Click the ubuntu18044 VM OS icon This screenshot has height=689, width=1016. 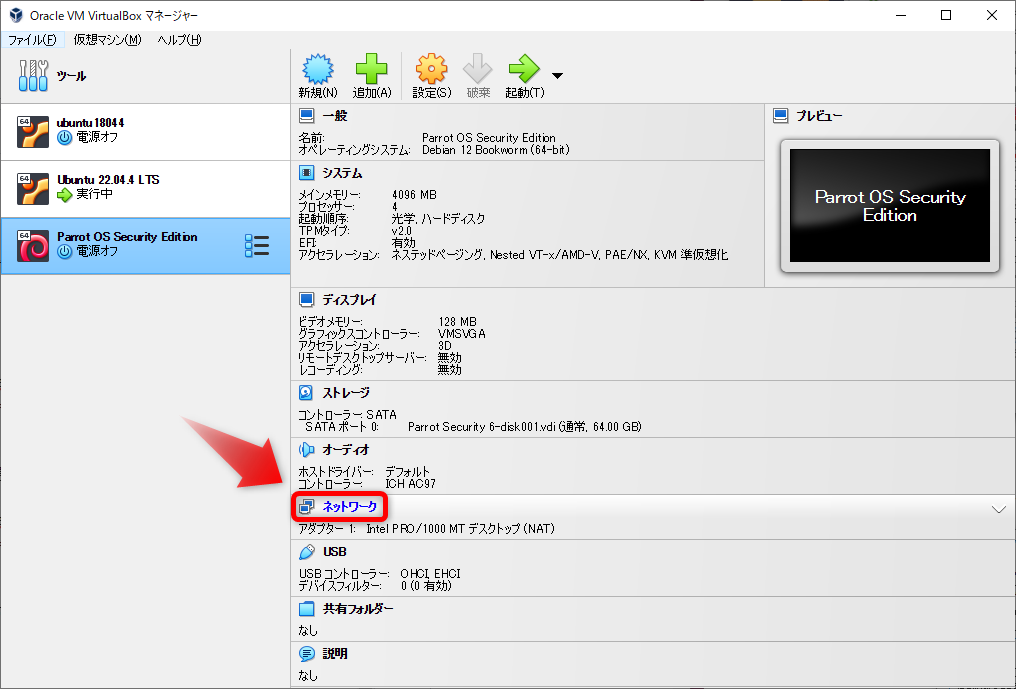pos(33,132)
